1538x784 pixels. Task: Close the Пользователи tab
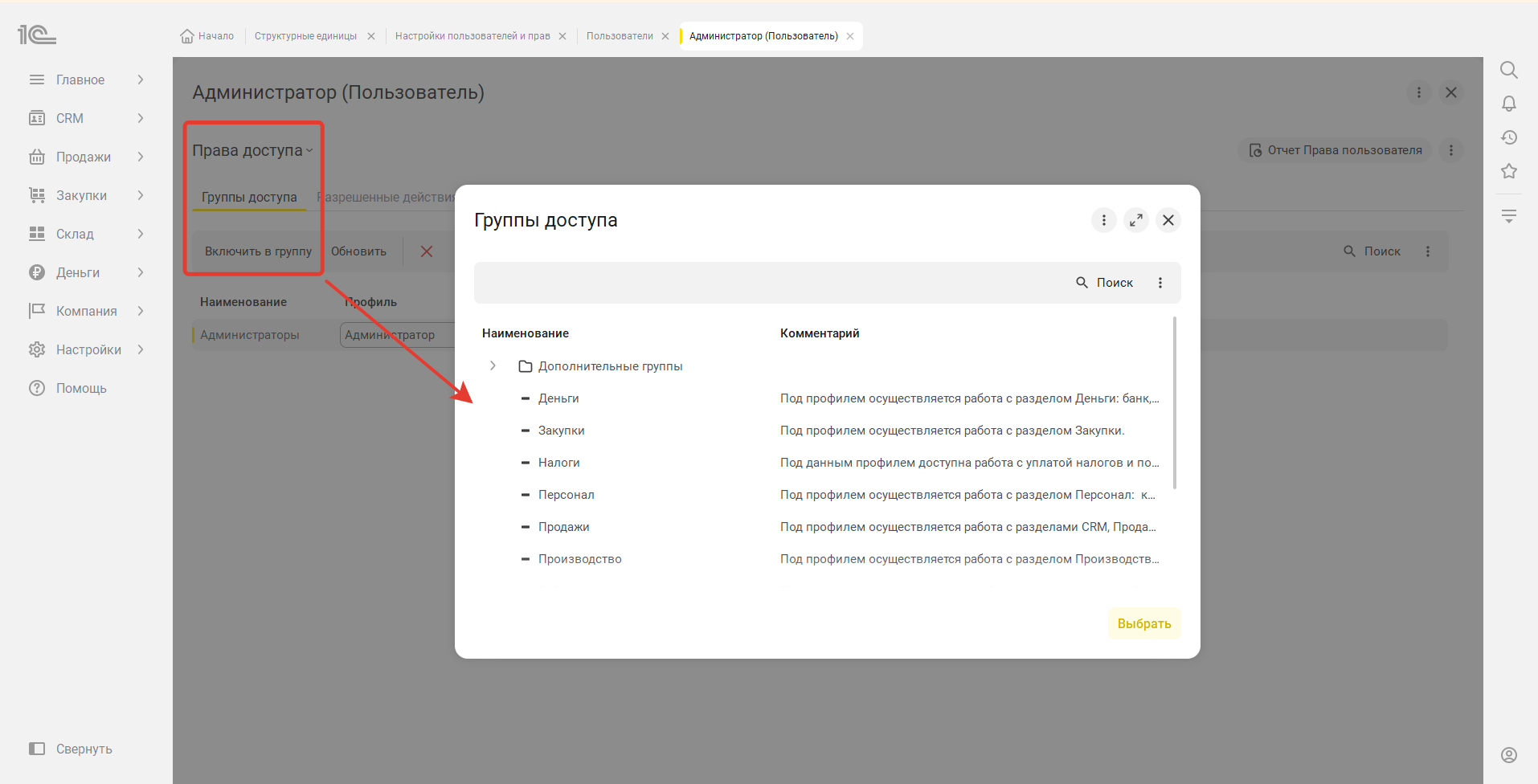(x=665, y=36)
